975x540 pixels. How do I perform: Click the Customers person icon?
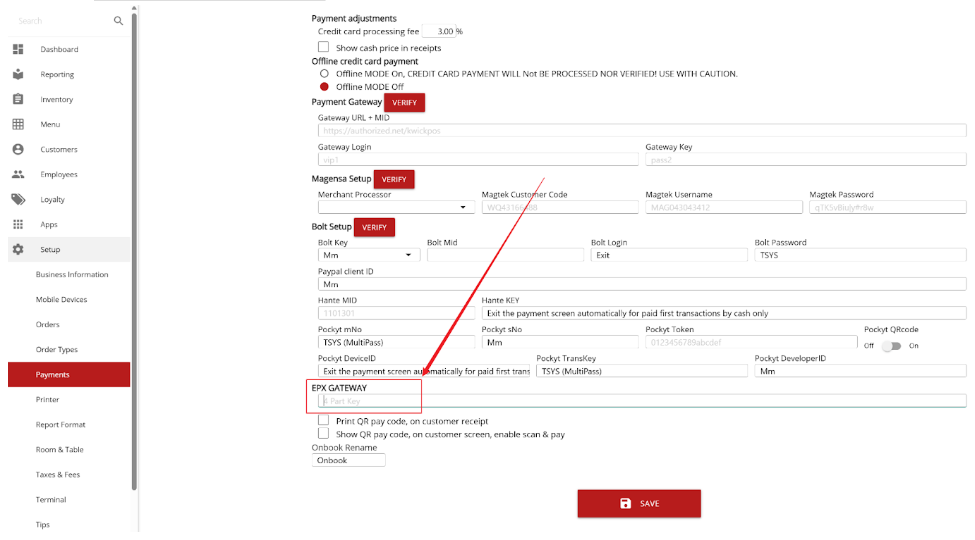(x=18, y=149)
